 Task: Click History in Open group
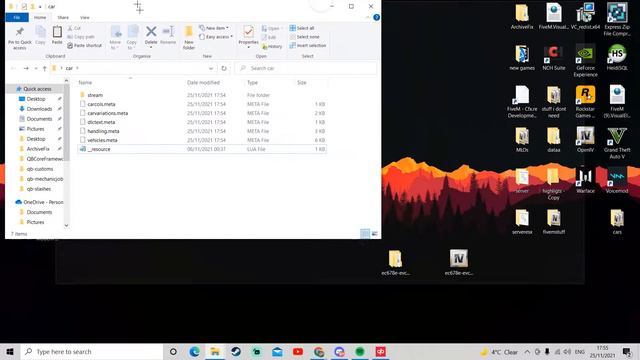click(x=272, y=47)
